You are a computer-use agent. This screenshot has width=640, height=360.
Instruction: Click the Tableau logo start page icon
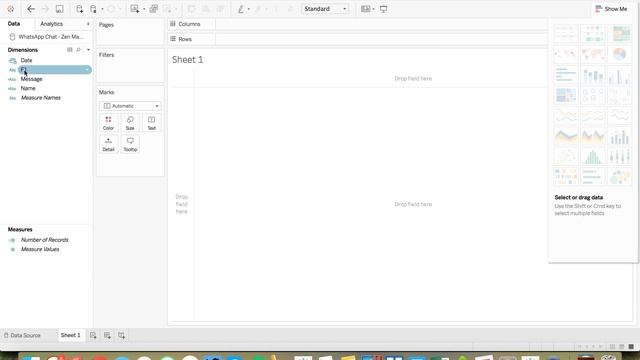(x=11, y=9)
